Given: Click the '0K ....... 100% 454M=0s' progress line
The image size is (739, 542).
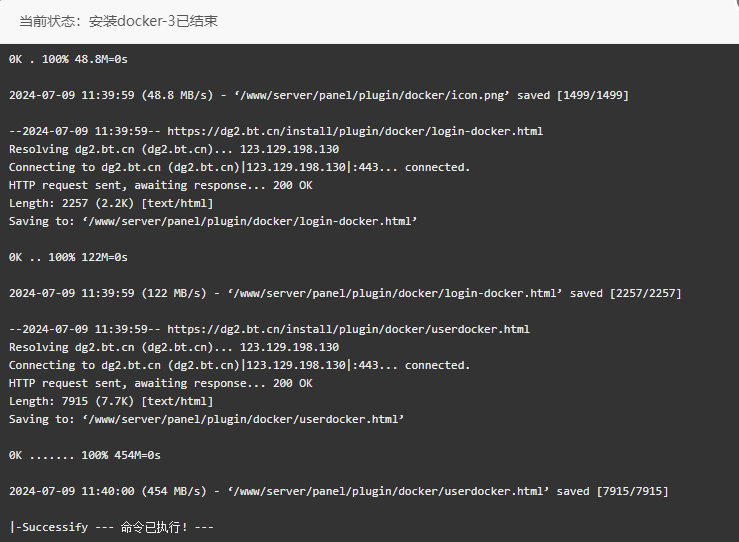Looking at the screenshot, I should coord(85,455).
